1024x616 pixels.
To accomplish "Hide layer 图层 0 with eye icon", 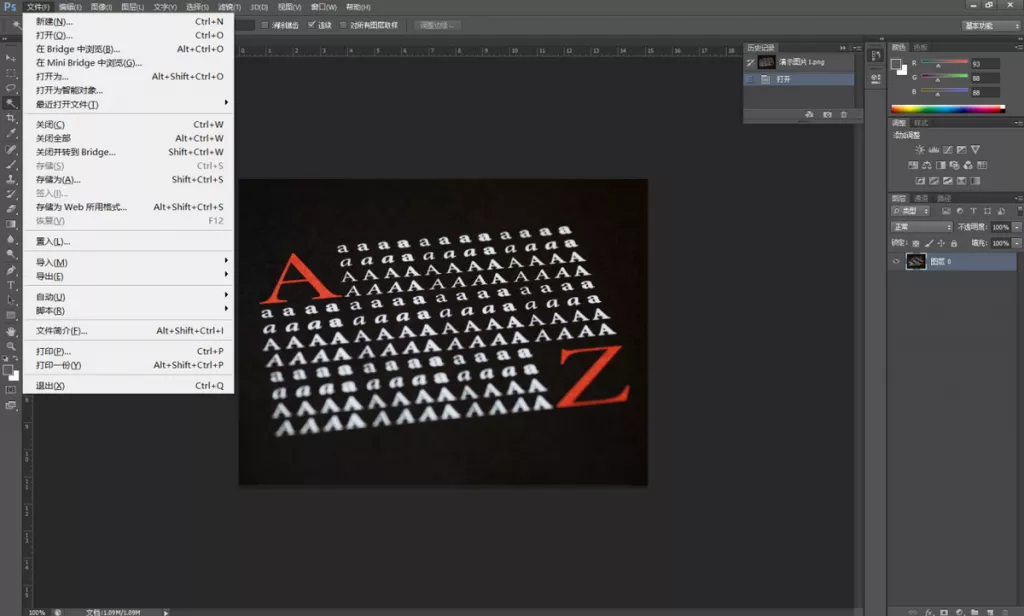I will 896,261.
